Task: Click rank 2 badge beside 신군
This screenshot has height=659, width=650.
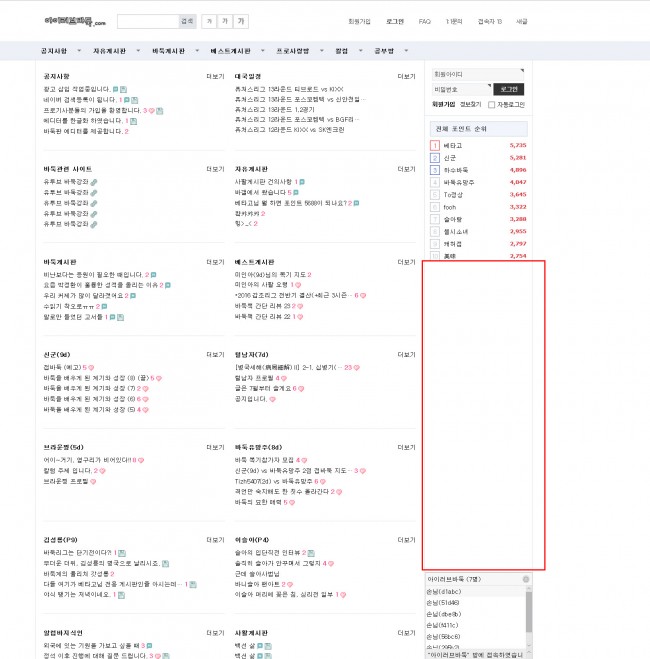Action: tap(435, 158)
